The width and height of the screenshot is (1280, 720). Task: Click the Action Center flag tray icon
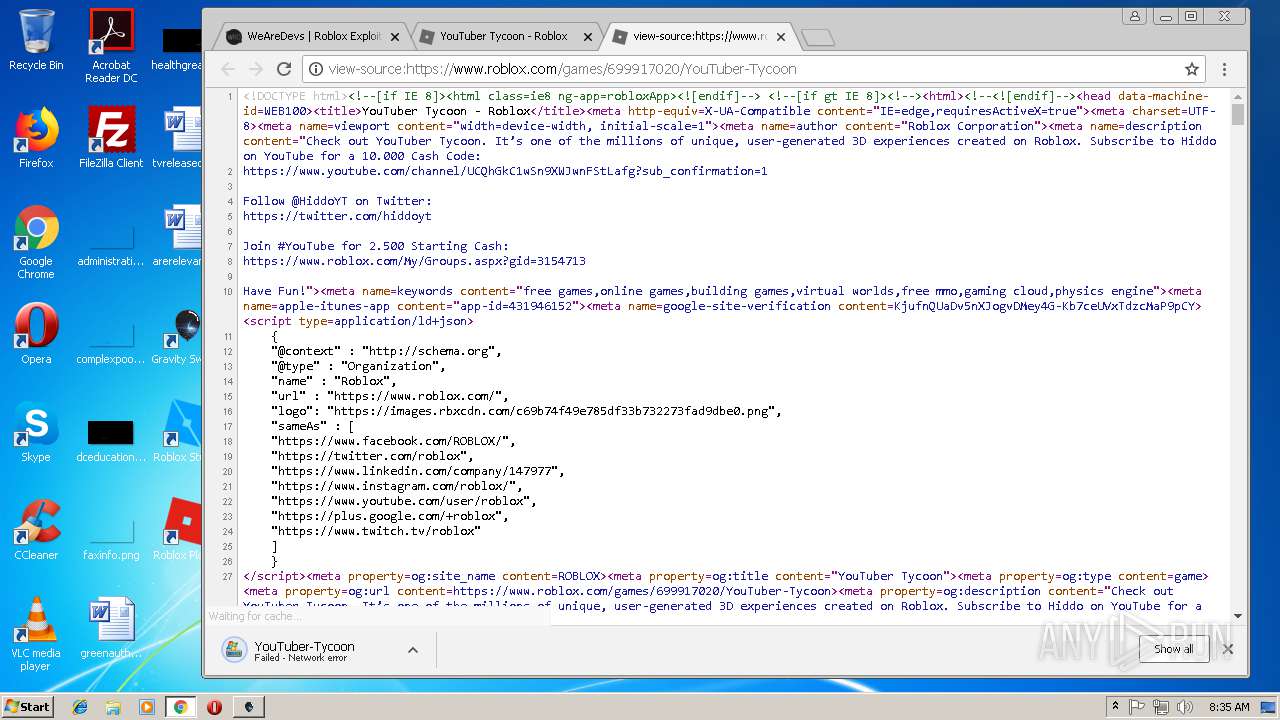point(1137,707)
